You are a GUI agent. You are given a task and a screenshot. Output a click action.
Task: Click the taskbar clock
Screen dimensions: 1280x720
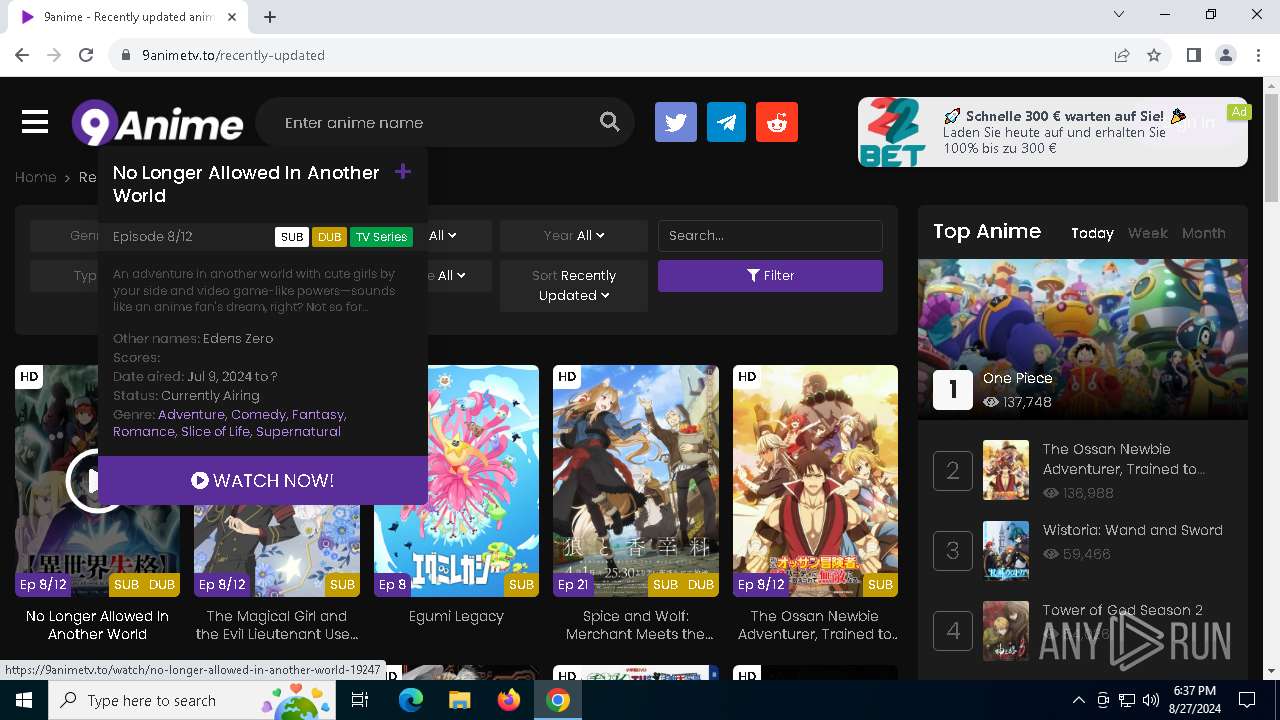[x=1194, y=700]
